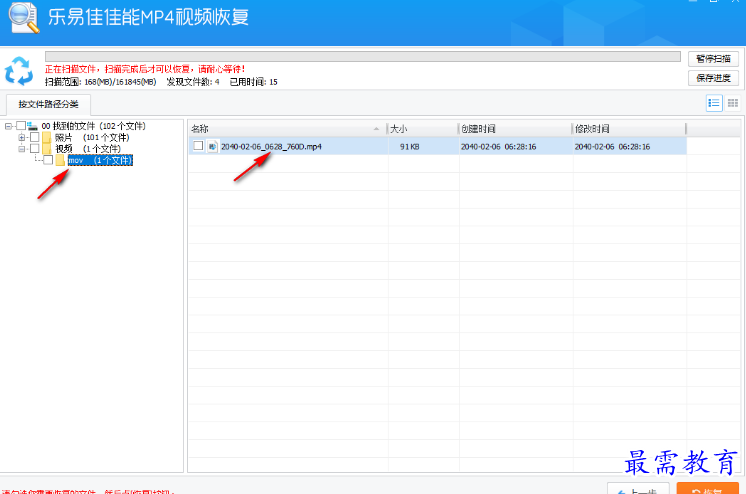Click modified time cell of mp4 file
The height and width of the screenshot is (494, 746).
[x=612, y=147]
